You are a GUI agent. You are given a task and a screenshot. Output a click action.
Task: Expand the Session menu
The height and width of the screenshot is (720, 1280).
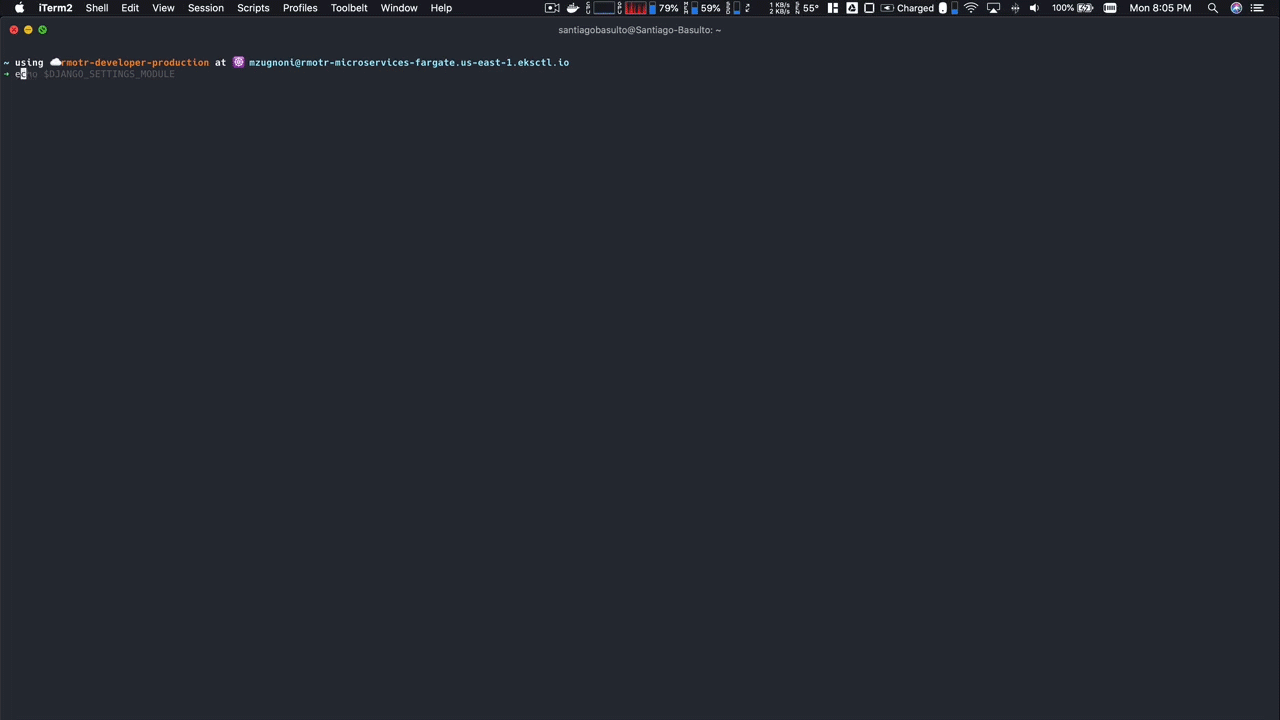click(205, 8)
